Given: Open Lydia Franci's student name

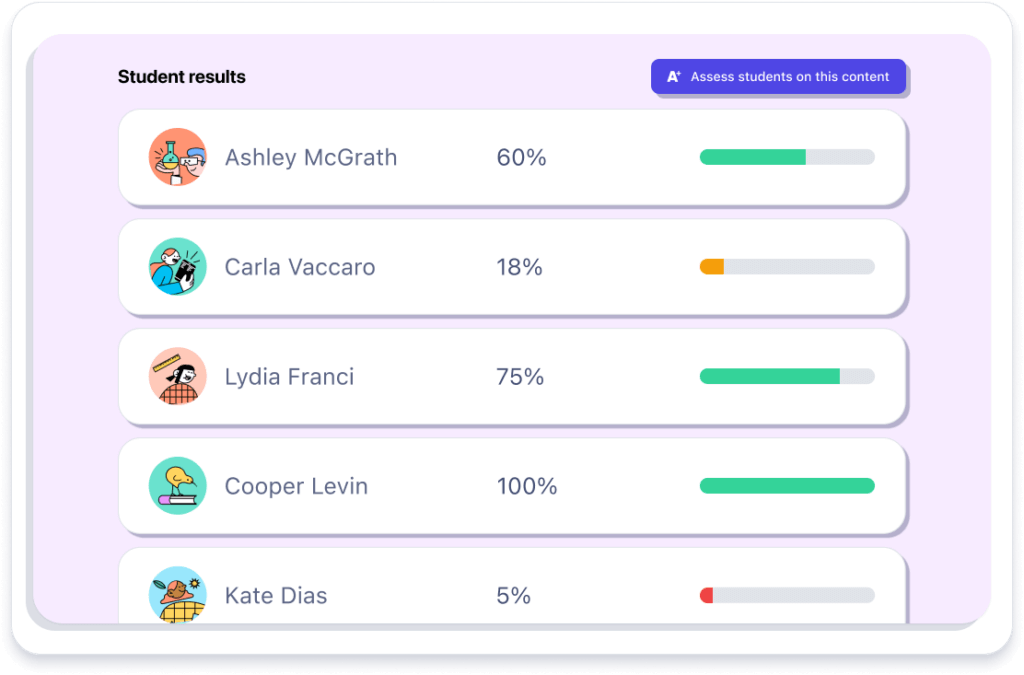Looking at the screenshot, I should pos(289,377).
